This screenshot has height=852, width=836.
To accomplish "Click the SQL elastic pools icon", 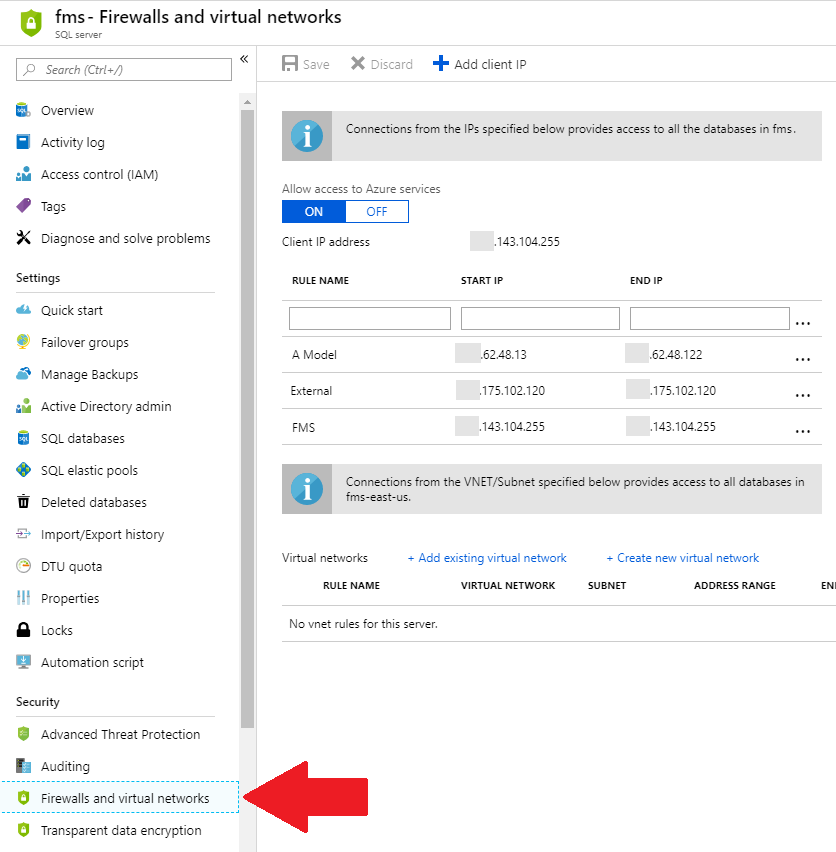I will (23, 469).
